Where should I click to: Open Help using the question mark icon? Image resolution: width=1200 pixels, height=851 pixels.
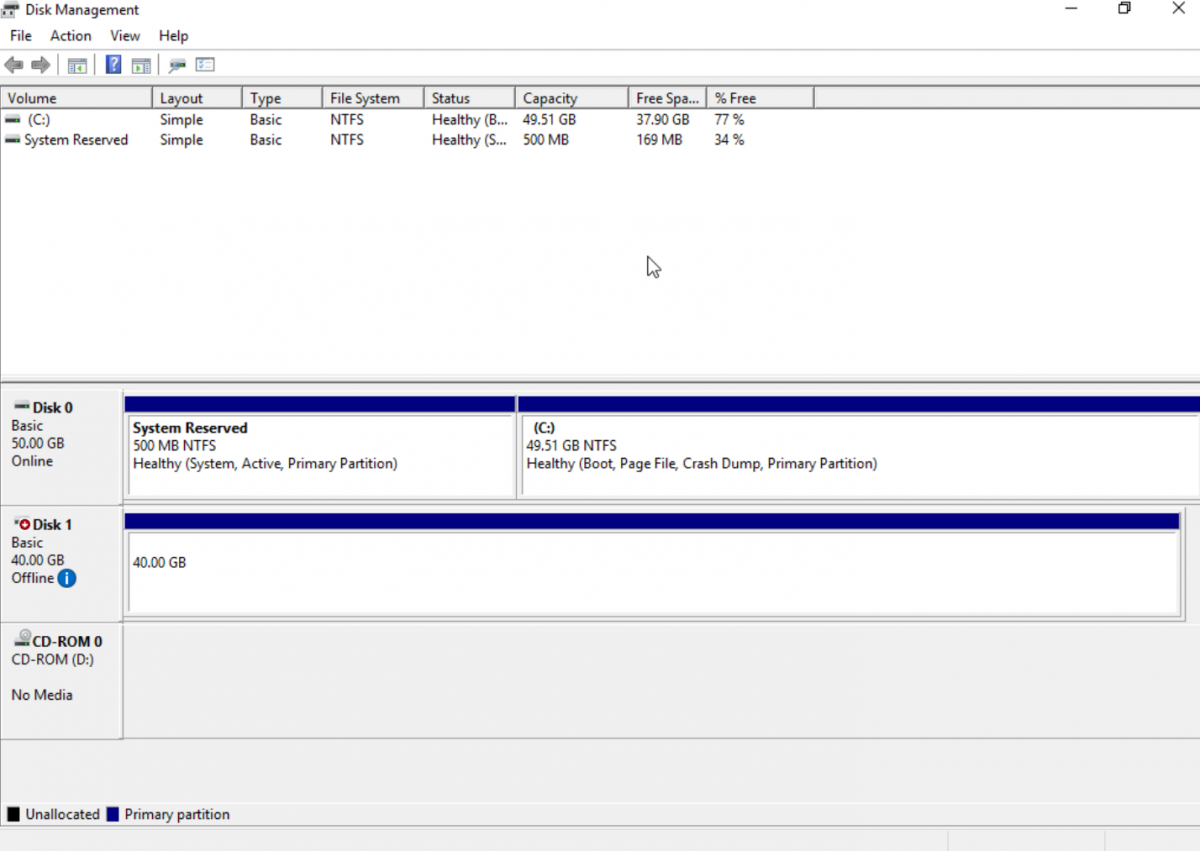[113, 65]
